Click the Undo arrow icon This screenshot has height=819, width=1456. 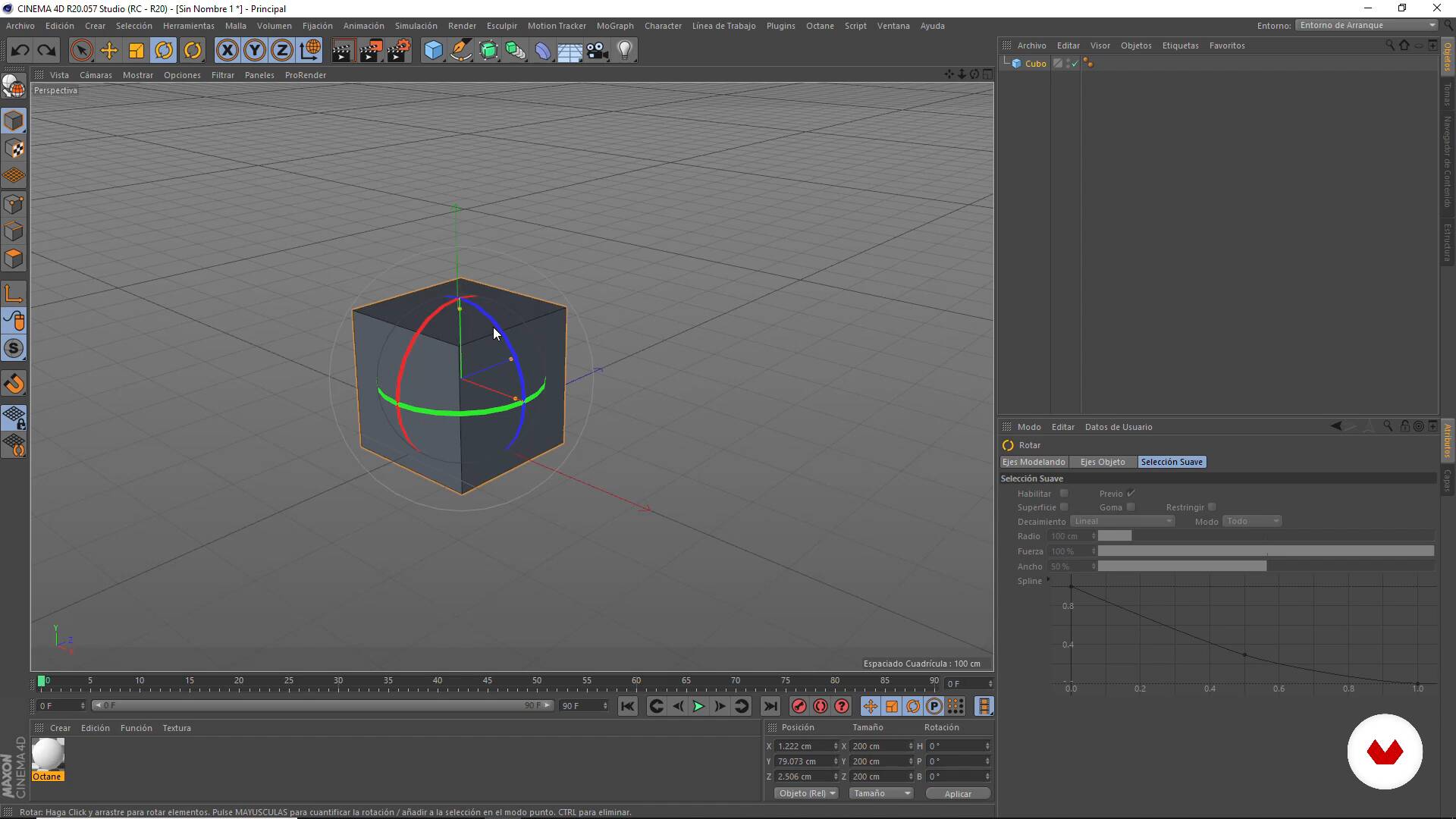click(x=20, y=51)
